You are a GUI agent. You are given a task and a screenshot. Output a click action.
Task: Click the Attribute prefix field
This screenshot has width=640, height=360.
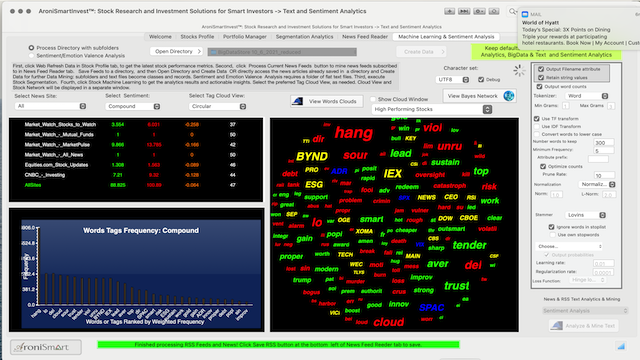pos(598,159)
